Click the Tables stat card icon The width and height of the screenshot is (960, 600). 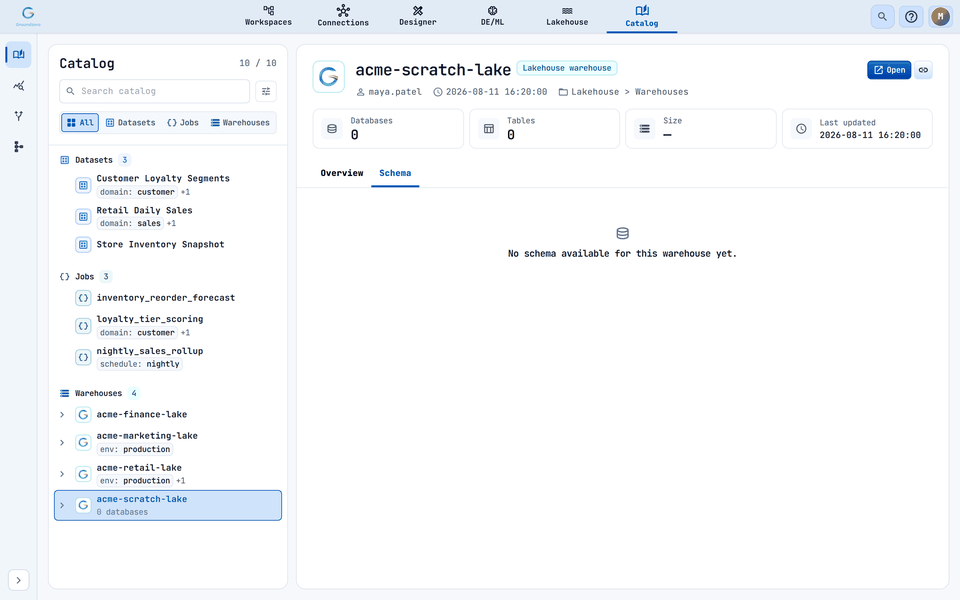pyautogui.click(x=489, y=129)
